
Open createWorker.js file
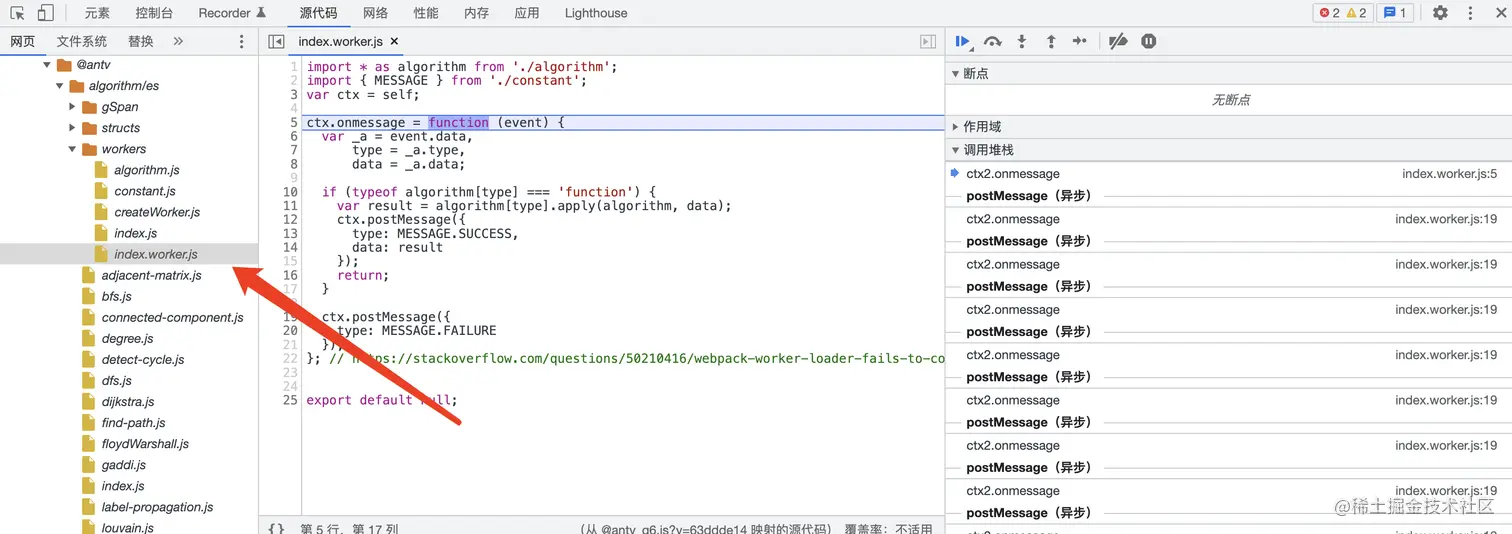[157, 212]
